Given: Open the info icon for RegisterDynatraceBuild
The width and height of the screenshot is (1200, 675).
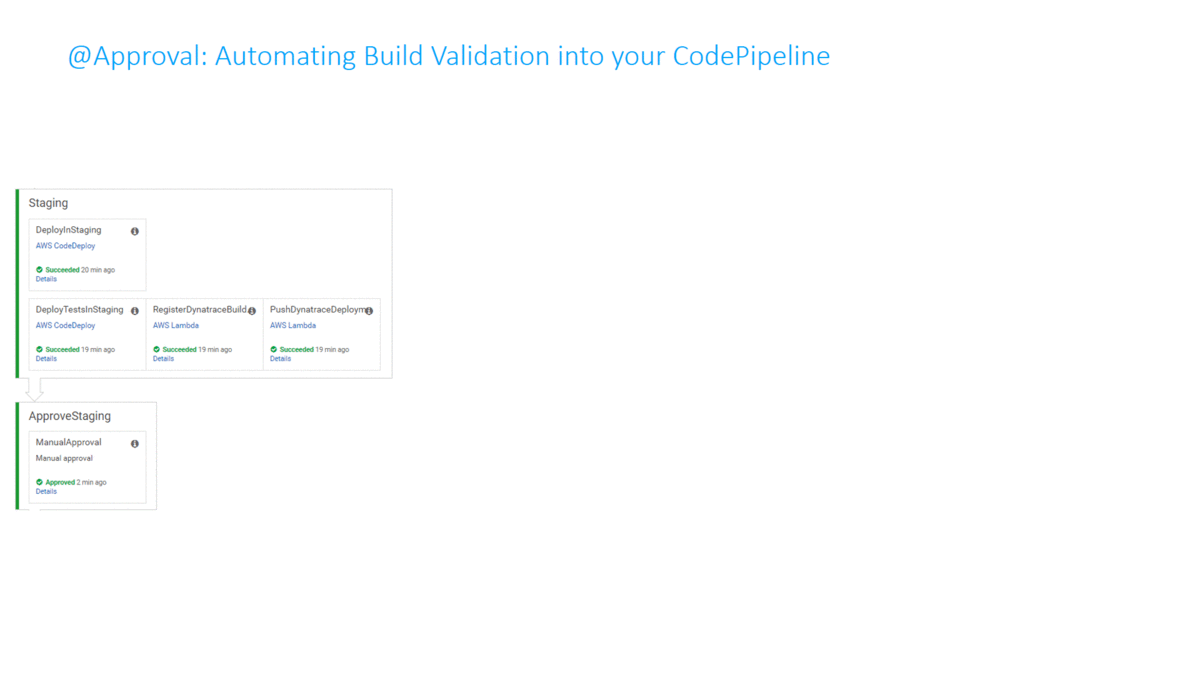Looking at the screenshot, I should [x=252, y=311].
